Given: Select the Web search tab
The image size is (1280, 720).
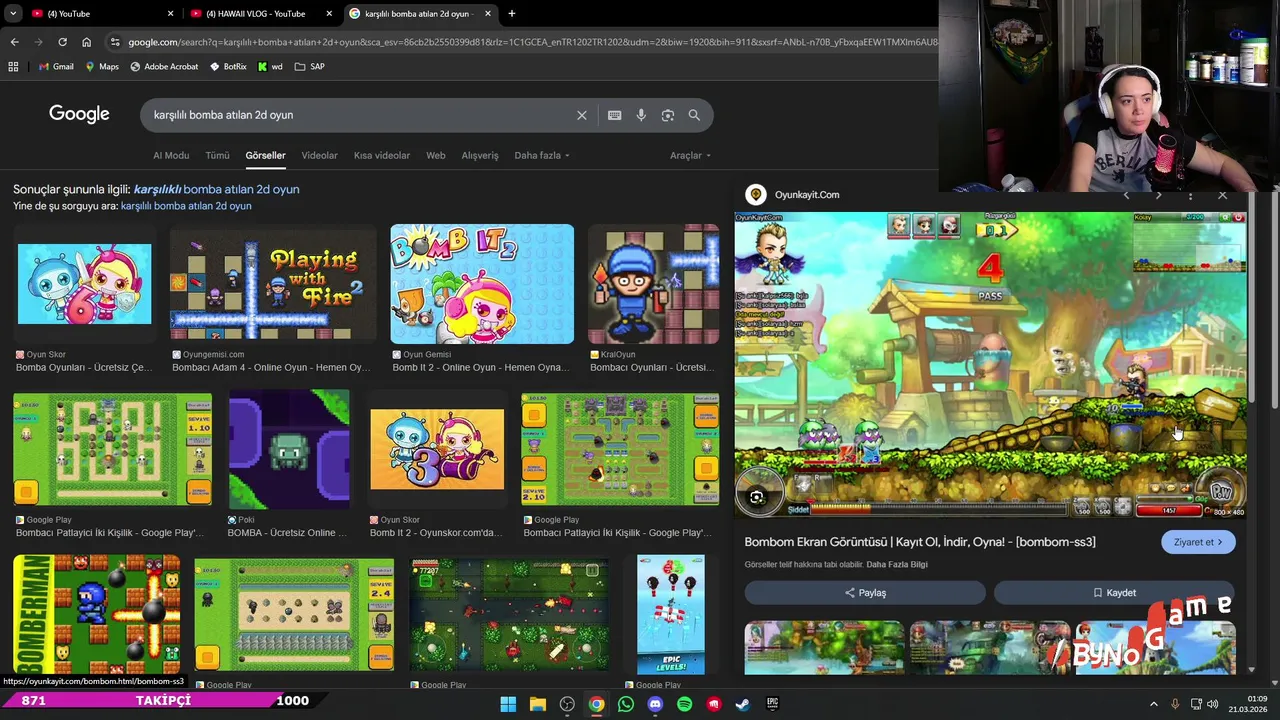Looking at the screenshot, I should click(x=436, y=155).
